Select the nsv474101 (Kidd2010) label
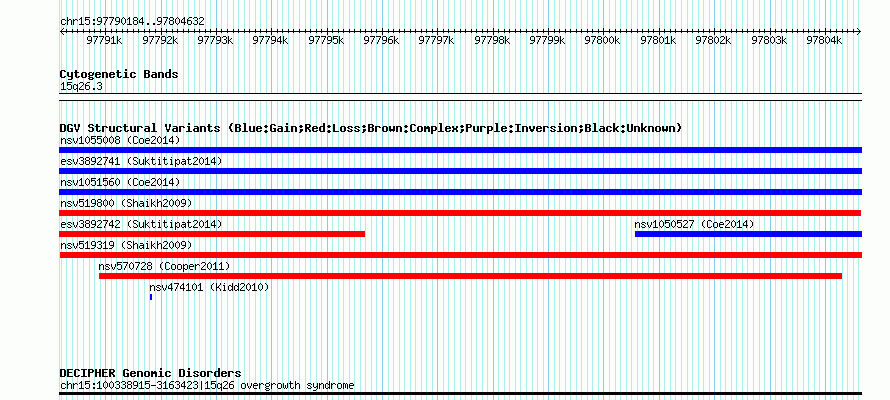The image size is (890, 400). (209, 287)
